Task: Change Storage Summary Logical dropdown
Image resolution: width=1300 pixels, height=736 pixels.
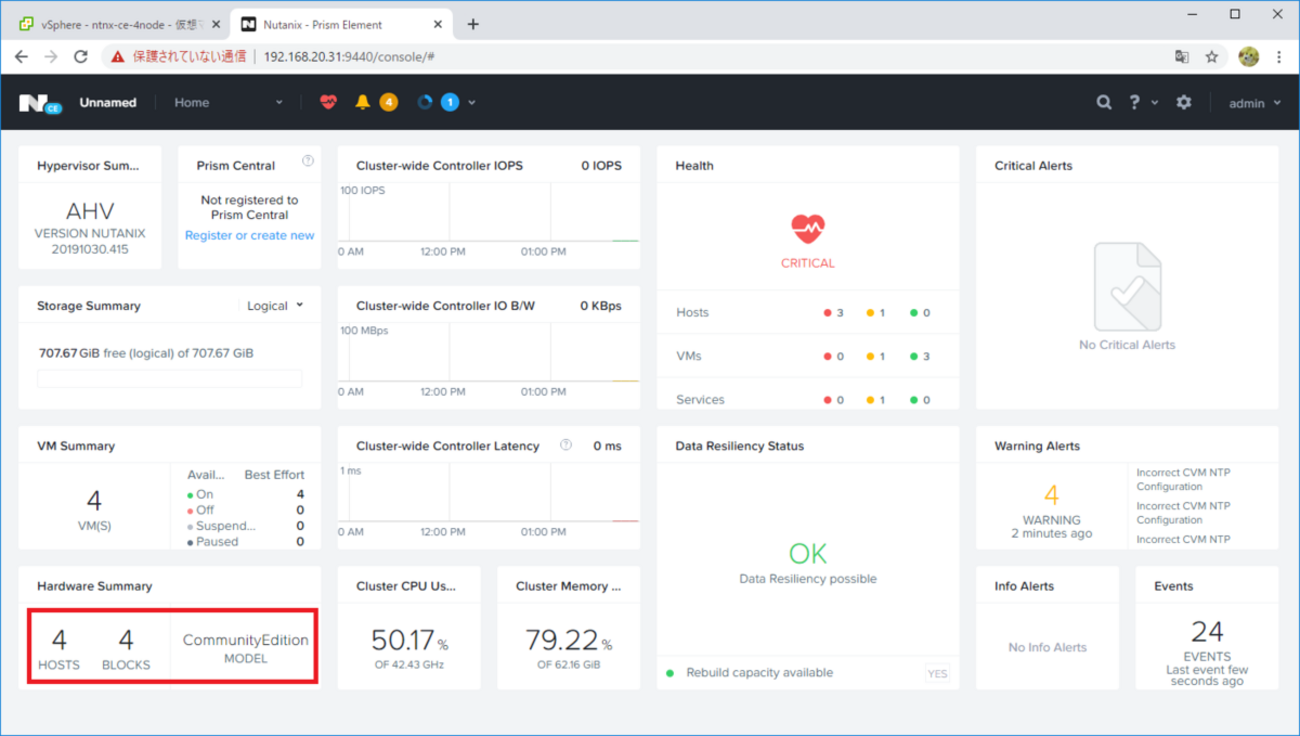Action: click(x=275, y=306)
